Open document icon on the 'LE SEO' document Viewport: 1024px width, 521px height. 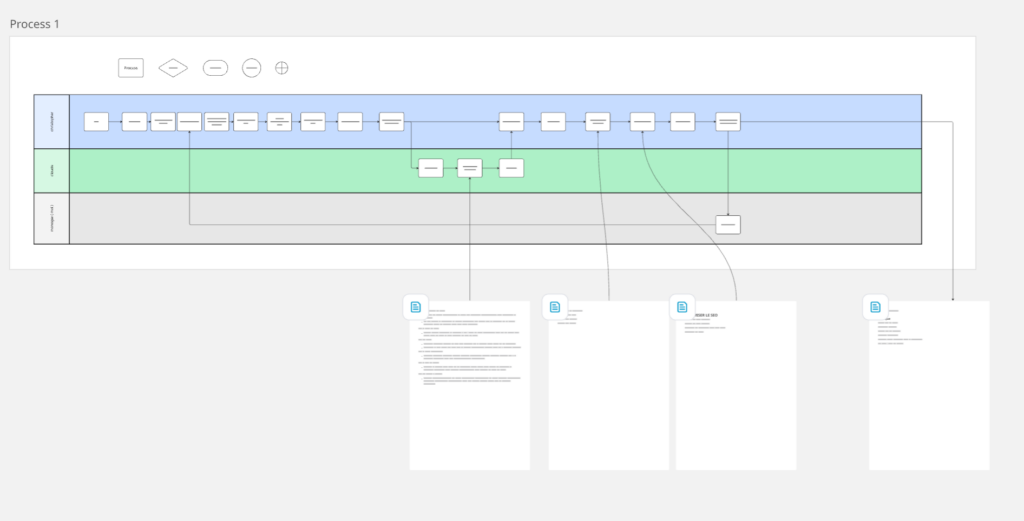[682, 307]
